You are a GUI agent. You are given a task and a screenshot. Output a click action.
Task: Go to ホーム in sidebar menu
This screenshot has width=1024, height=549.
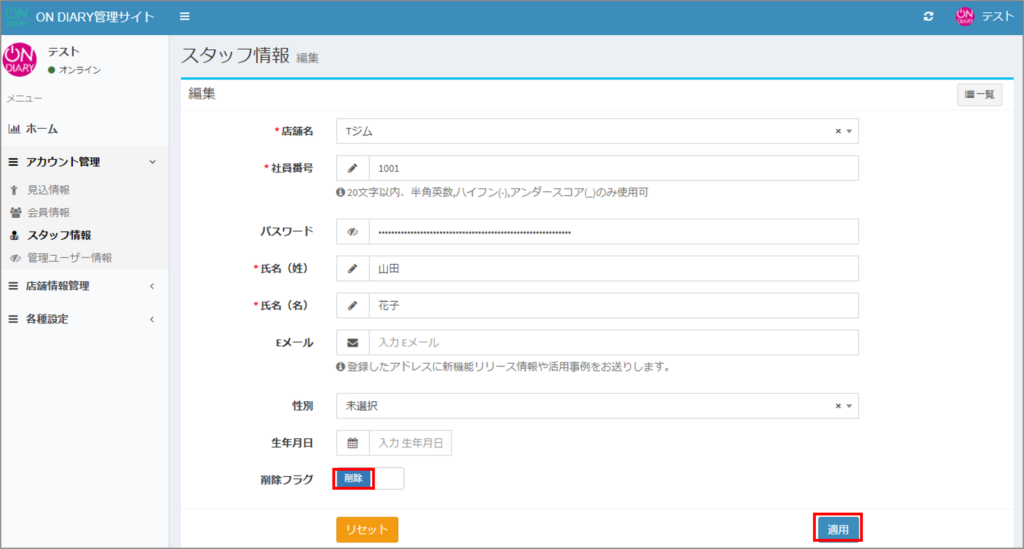[41, 129]
